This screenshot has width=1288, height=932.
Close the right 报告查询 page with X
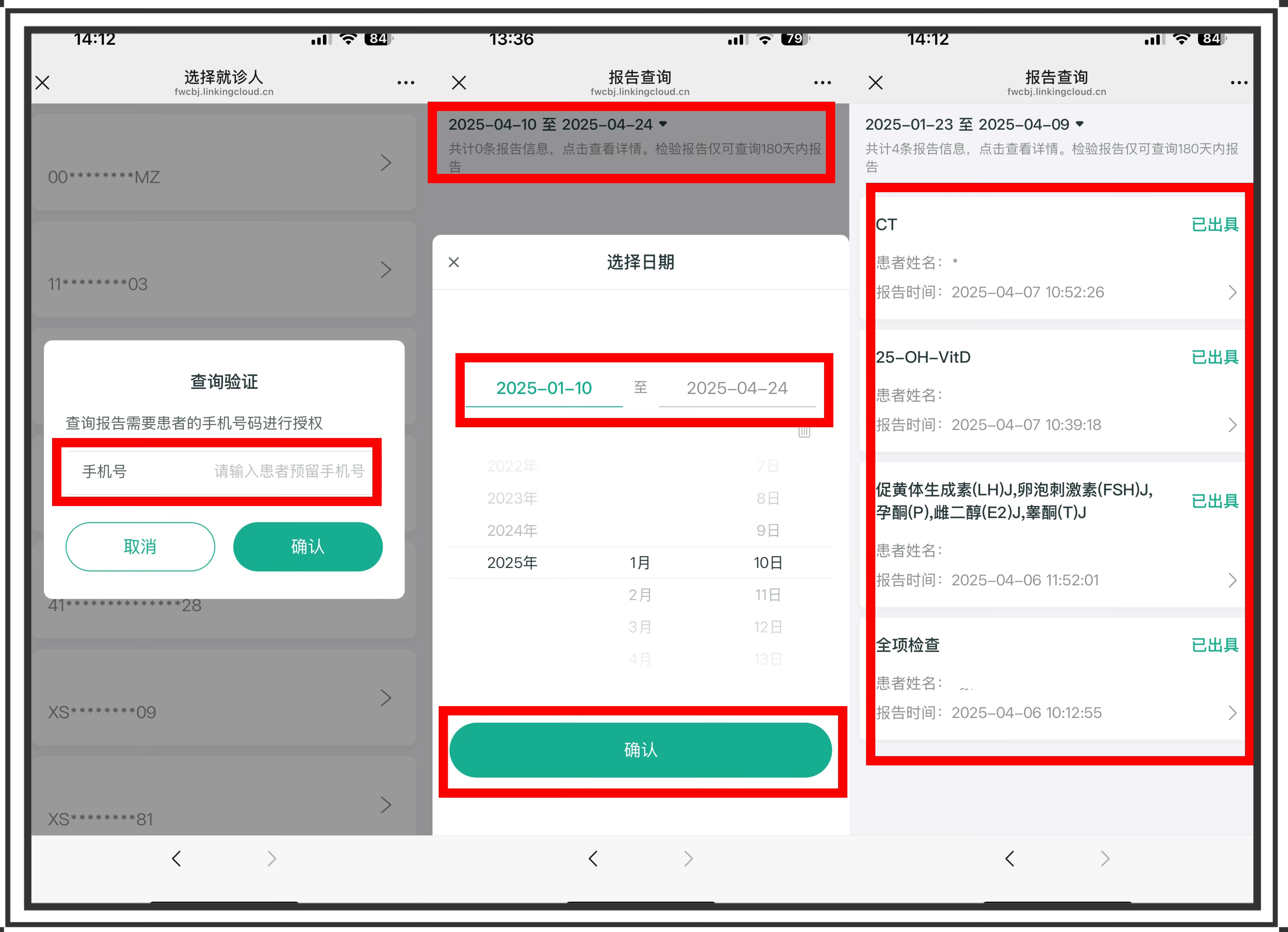(876, 83)
